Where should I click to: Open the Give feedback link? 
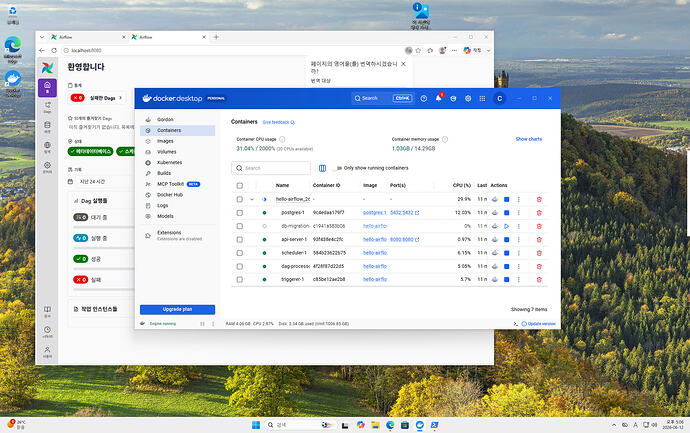(x=279, y=122)
